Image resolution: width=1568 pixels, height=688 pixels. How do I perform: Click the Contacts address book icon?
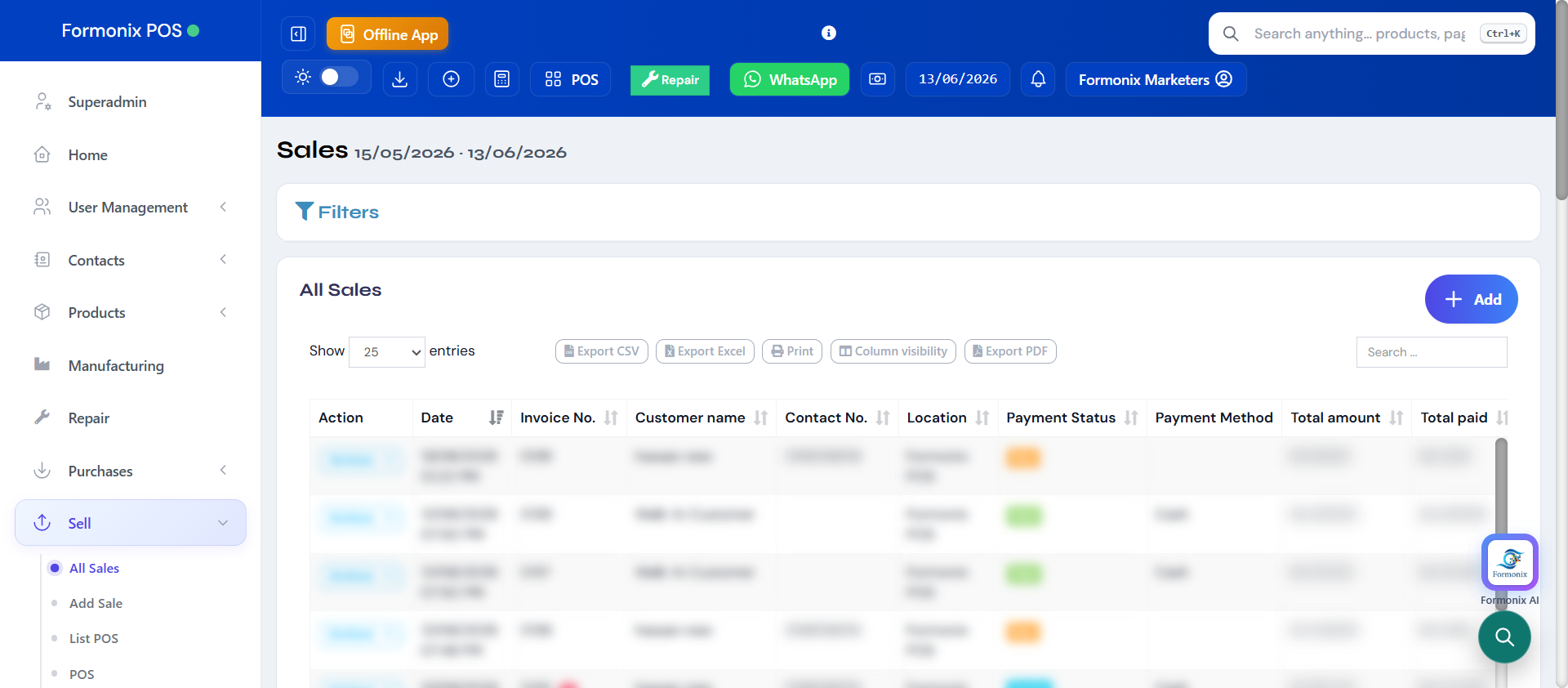pyautogui.click(x=42, y=260)
